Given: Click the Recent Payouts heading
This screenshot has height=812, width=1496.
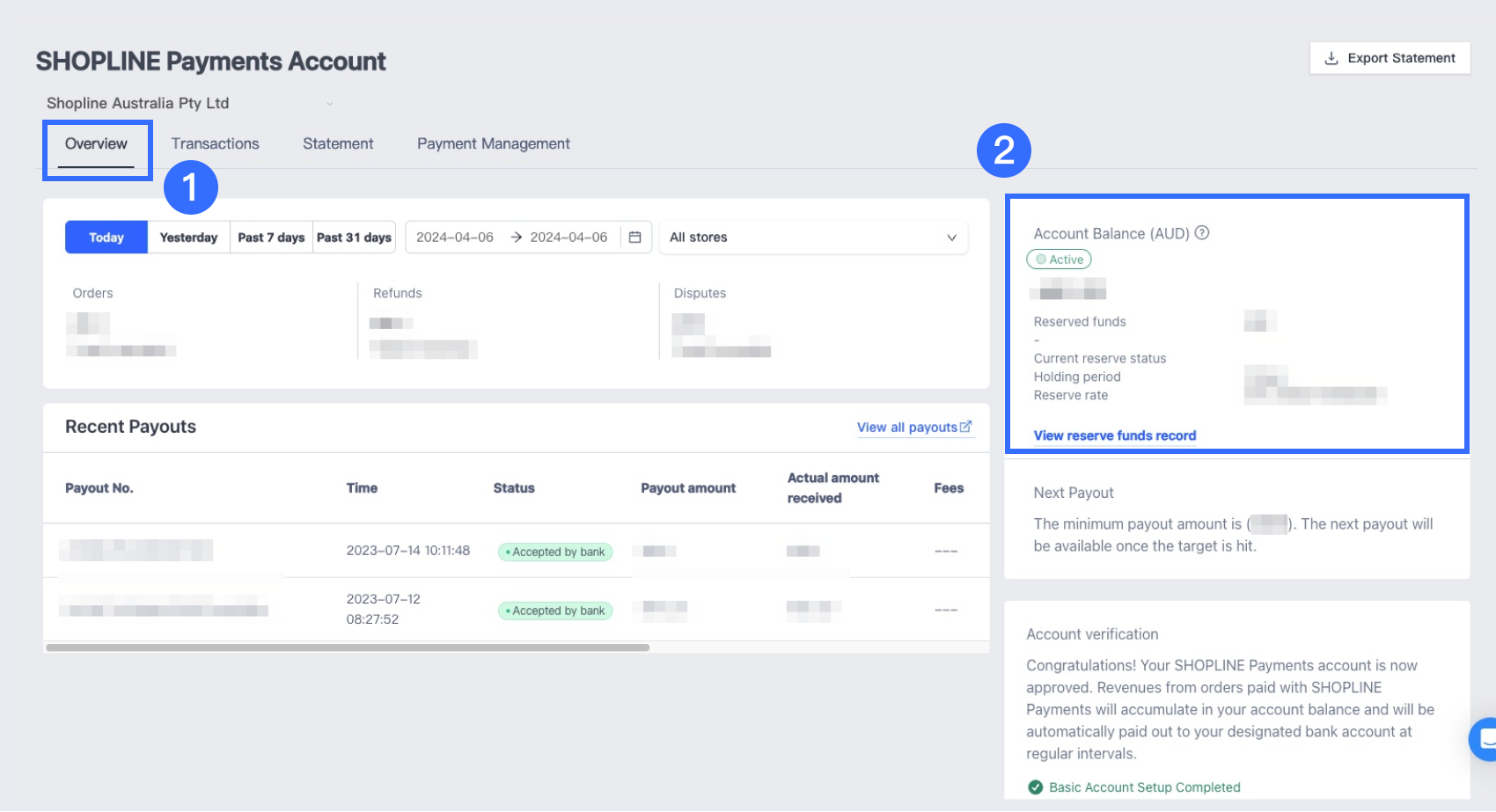Looking at the screenshot, I should (130, 427).
